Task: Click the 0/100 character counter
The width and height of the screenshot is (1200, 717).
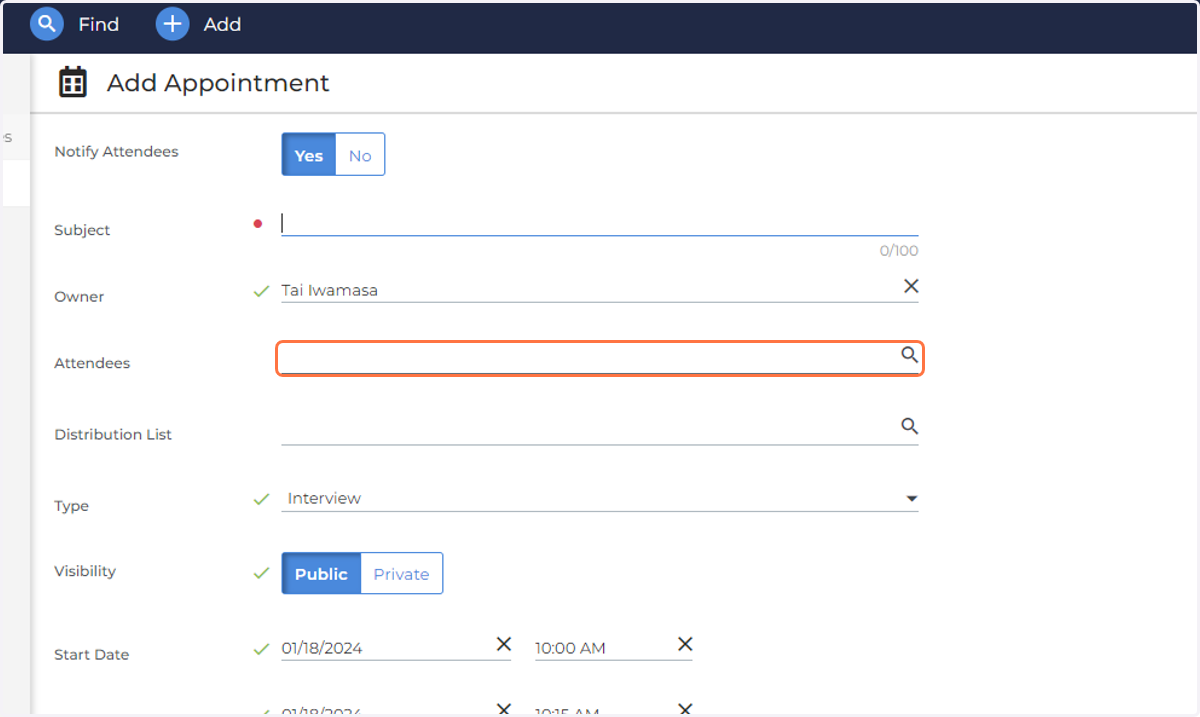Action: point(899,251)
